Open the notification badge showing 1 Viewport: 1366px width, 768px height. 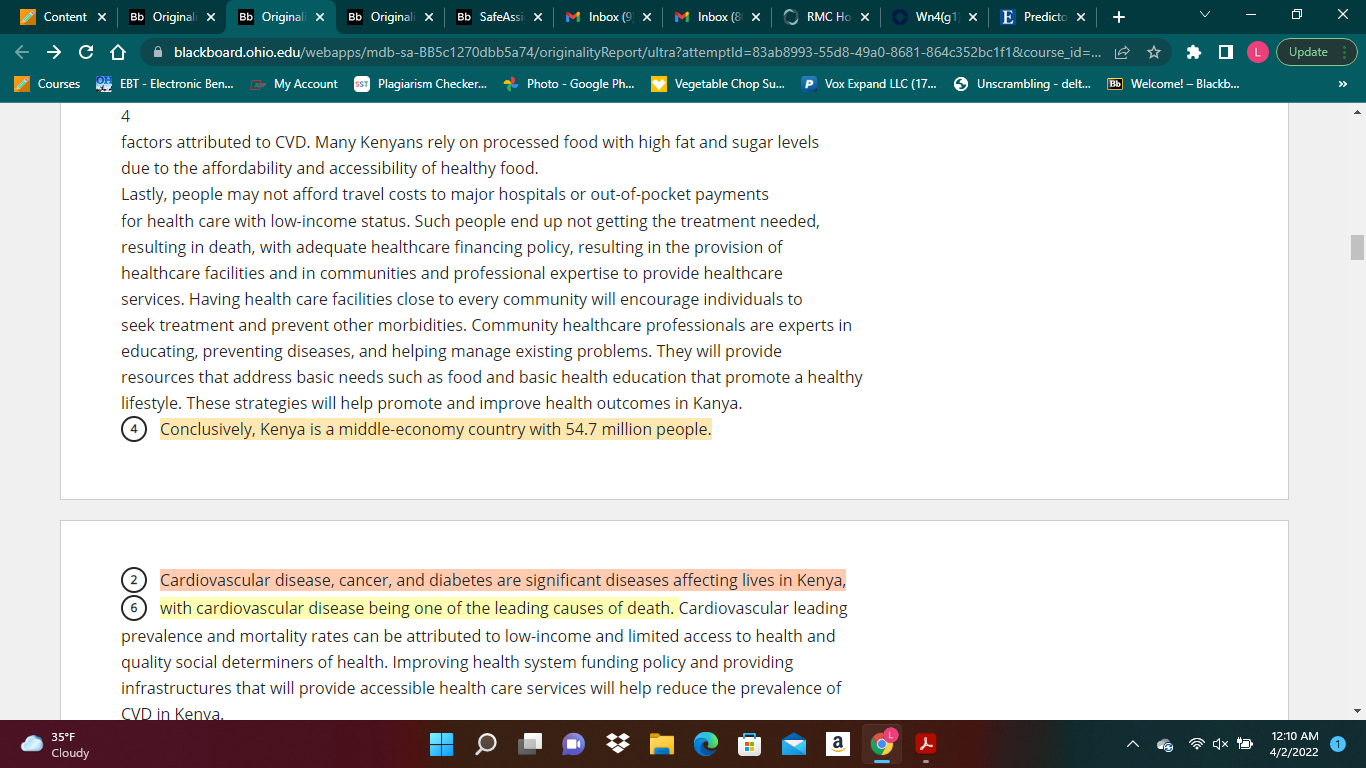(x=1338, y=744)
